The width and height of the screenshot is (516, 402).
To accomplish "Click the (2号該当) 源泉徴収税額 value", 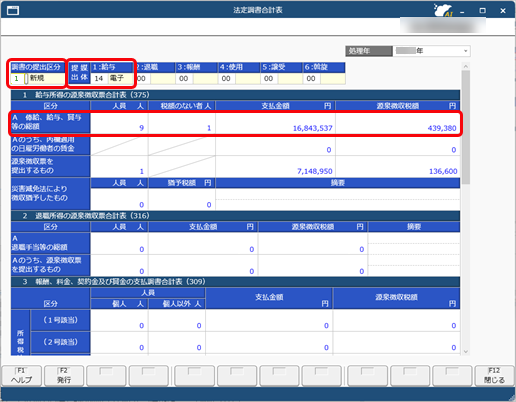I will point(454,348).
